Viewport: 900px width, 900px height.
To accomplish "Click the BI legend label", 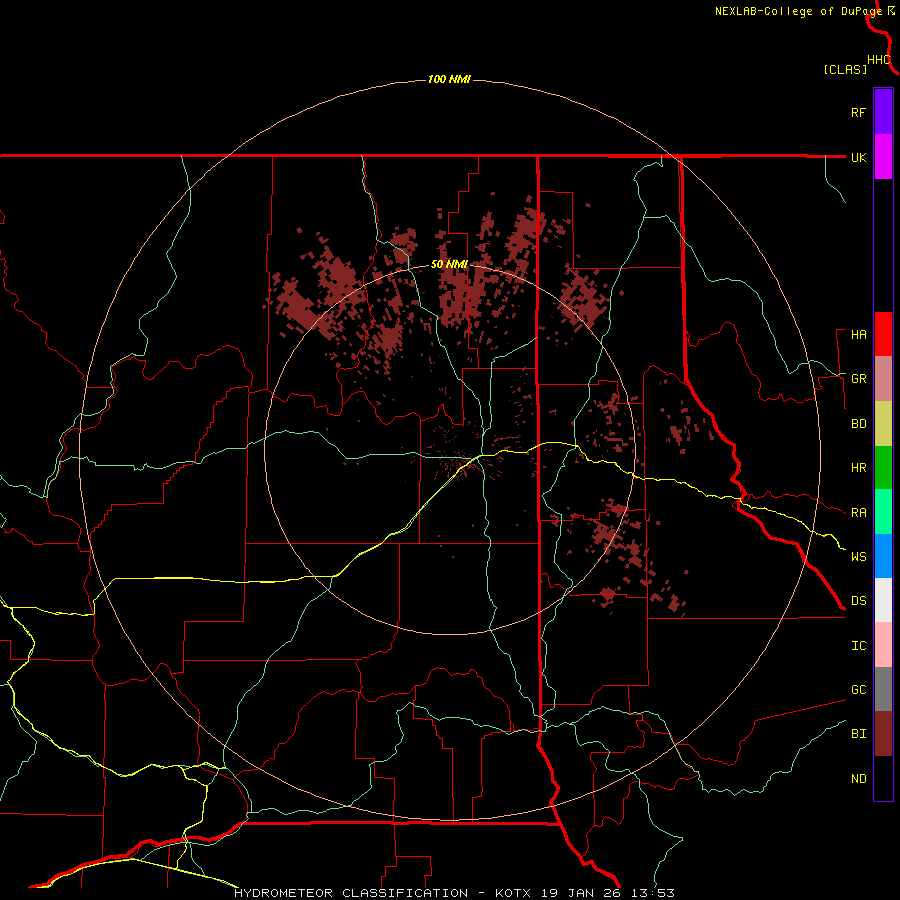I will [858, 734].
